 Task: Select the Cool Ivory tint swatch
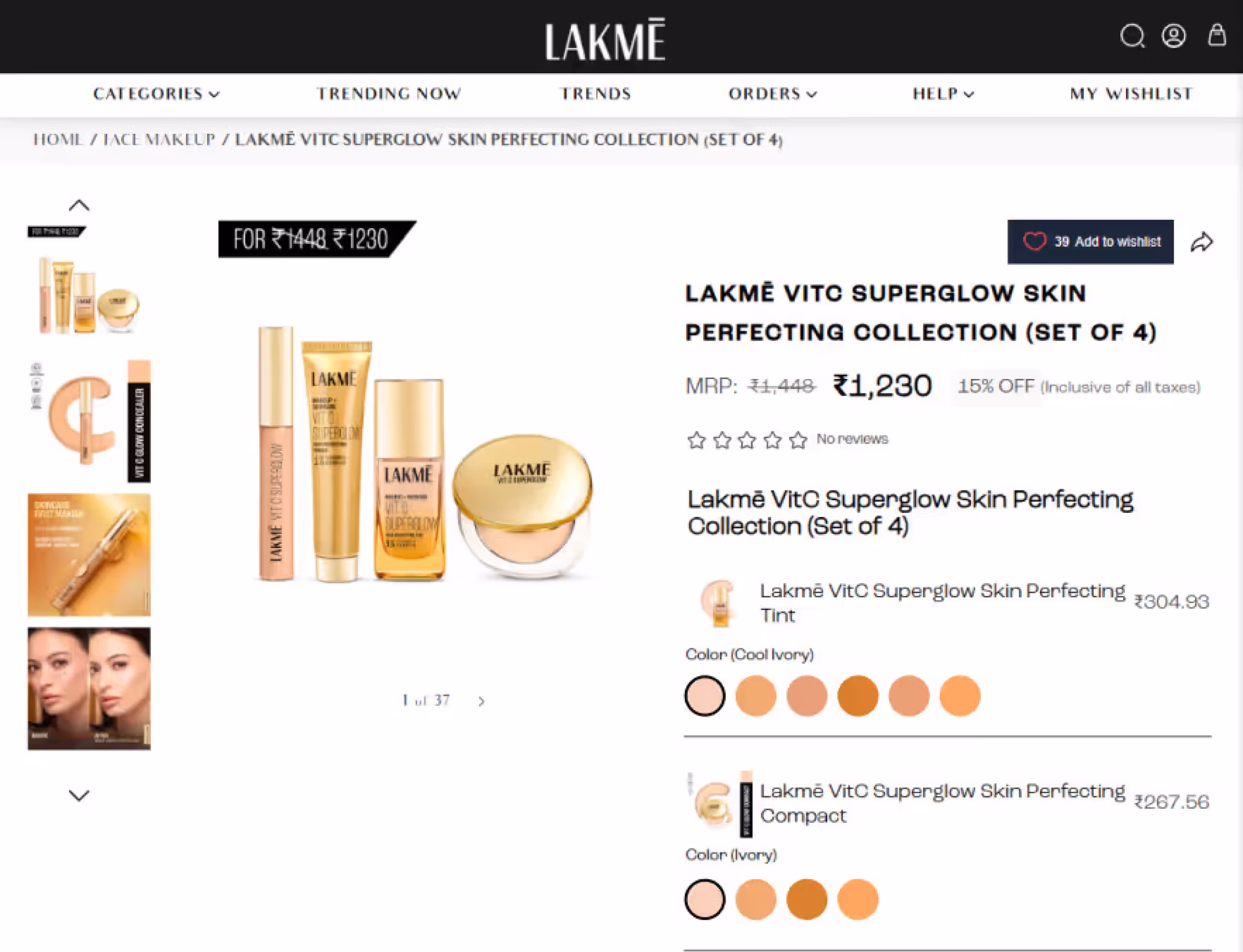pos(705,696)
